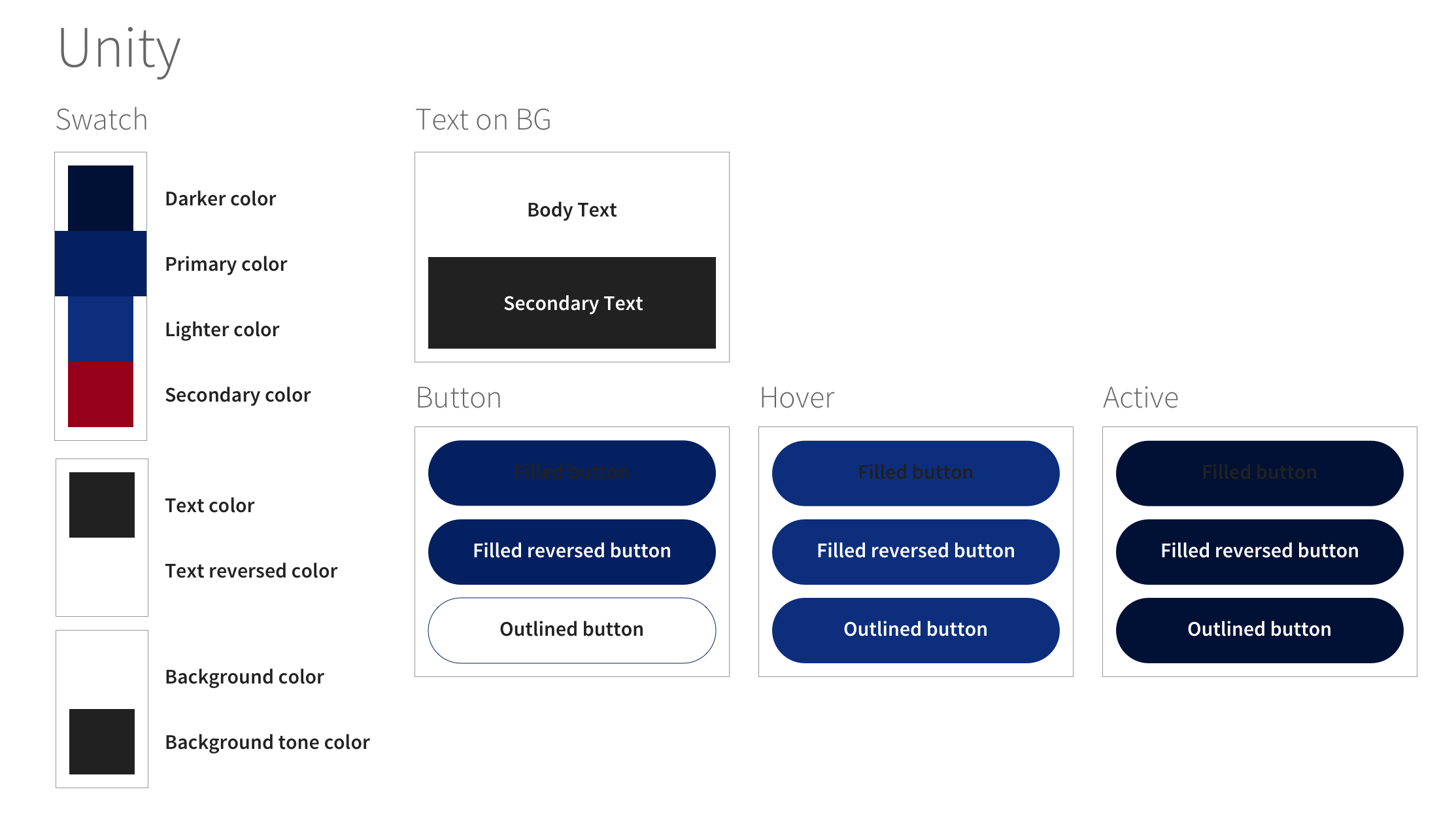Click the Filled button under Active
Image resolution: width=1456 pixels, height=832 pixels.
[1259, 473]
